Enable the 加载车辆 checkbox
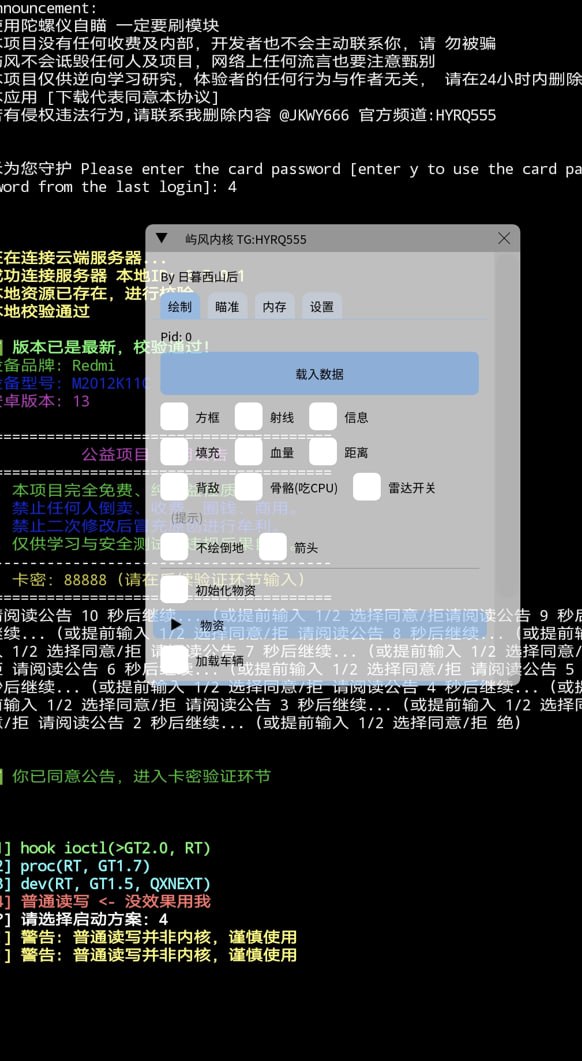Image resolution: width=582 pixels, height=1061 pixels. [174, 660]
